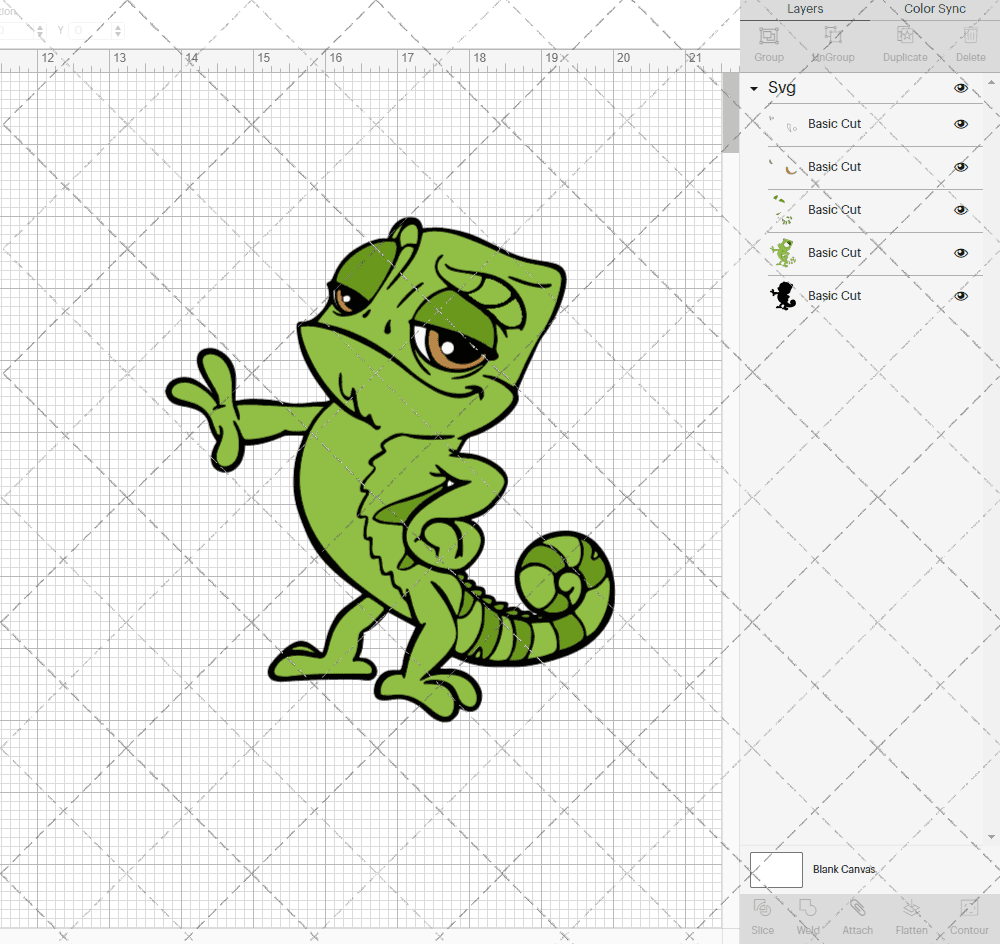
Task: Open the Y position input stepper
Action: (117, 30)
